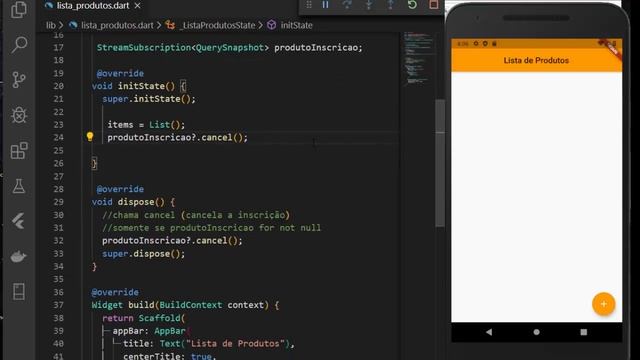Click 'void dispose()' on line 29

(128, 202)
